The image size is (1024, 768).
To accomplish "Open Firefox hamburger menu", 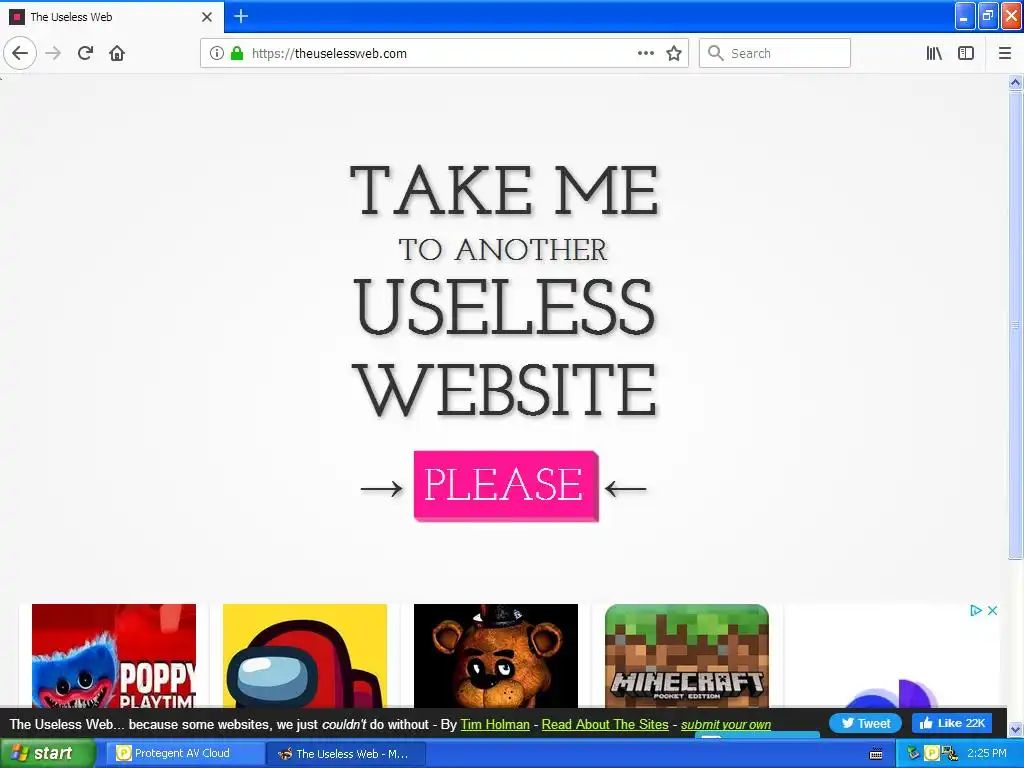I will 1004,53.
